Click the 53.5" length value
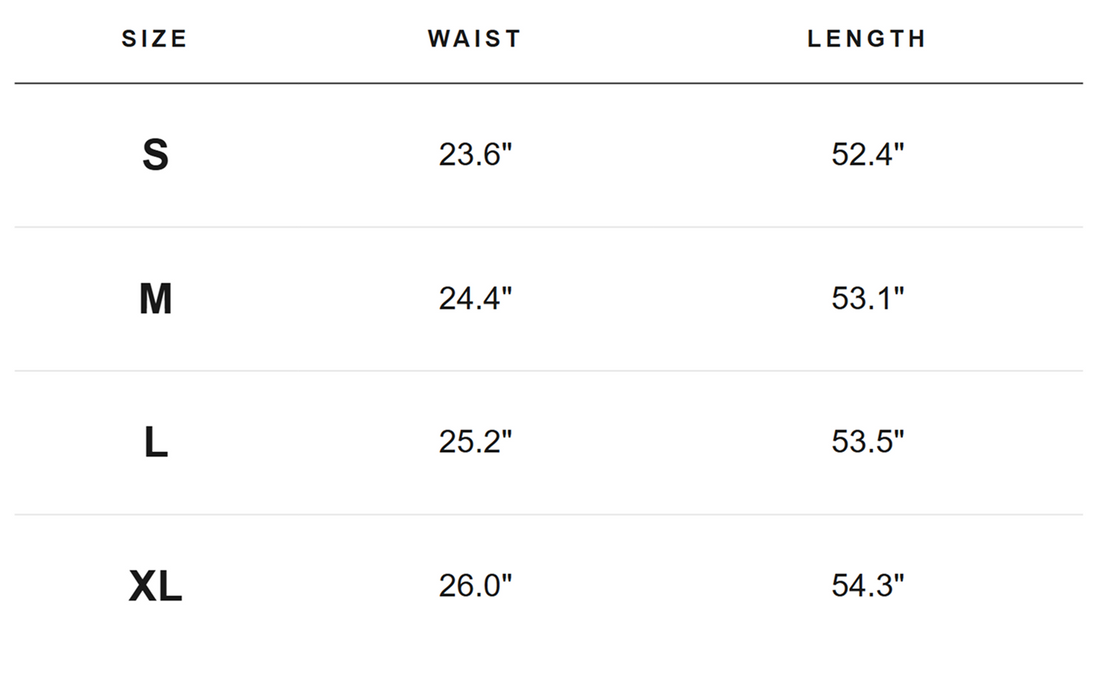 (x=867, y=442)
